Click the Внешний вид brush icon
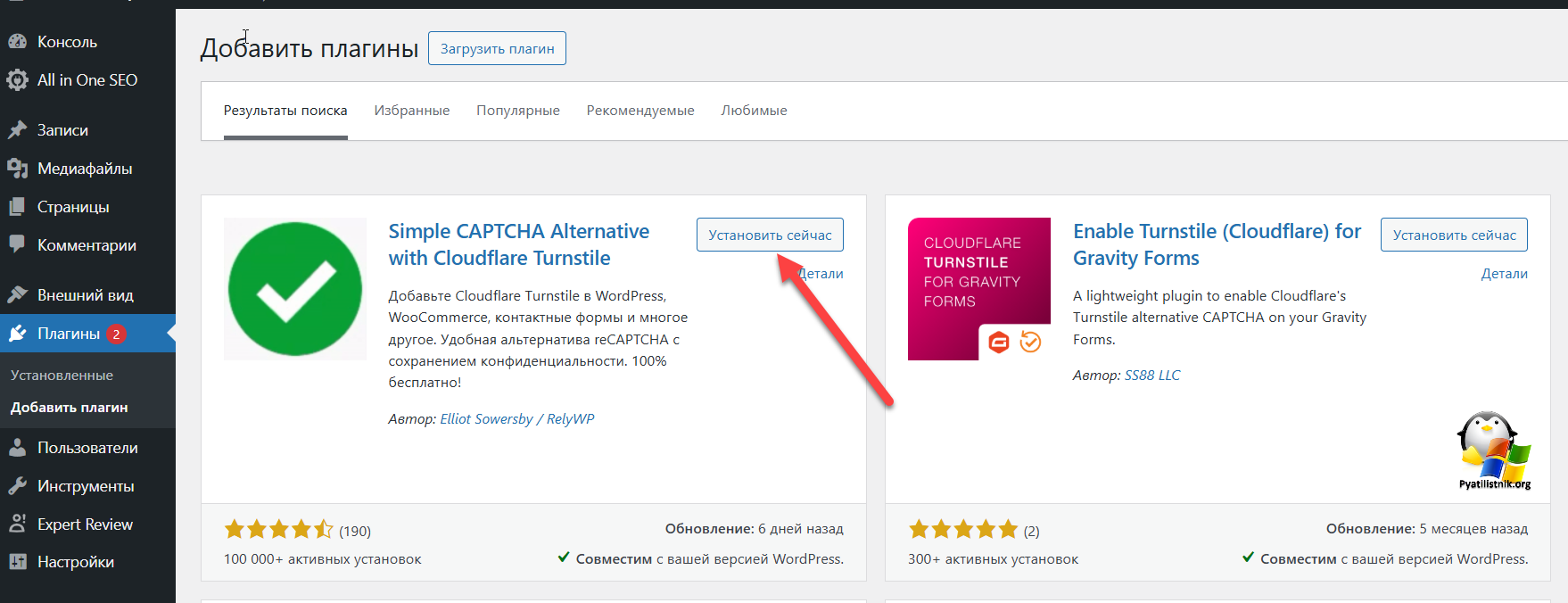Image resolution: width=1568 pixels, height=603 pixels. (x=17, y=294)
